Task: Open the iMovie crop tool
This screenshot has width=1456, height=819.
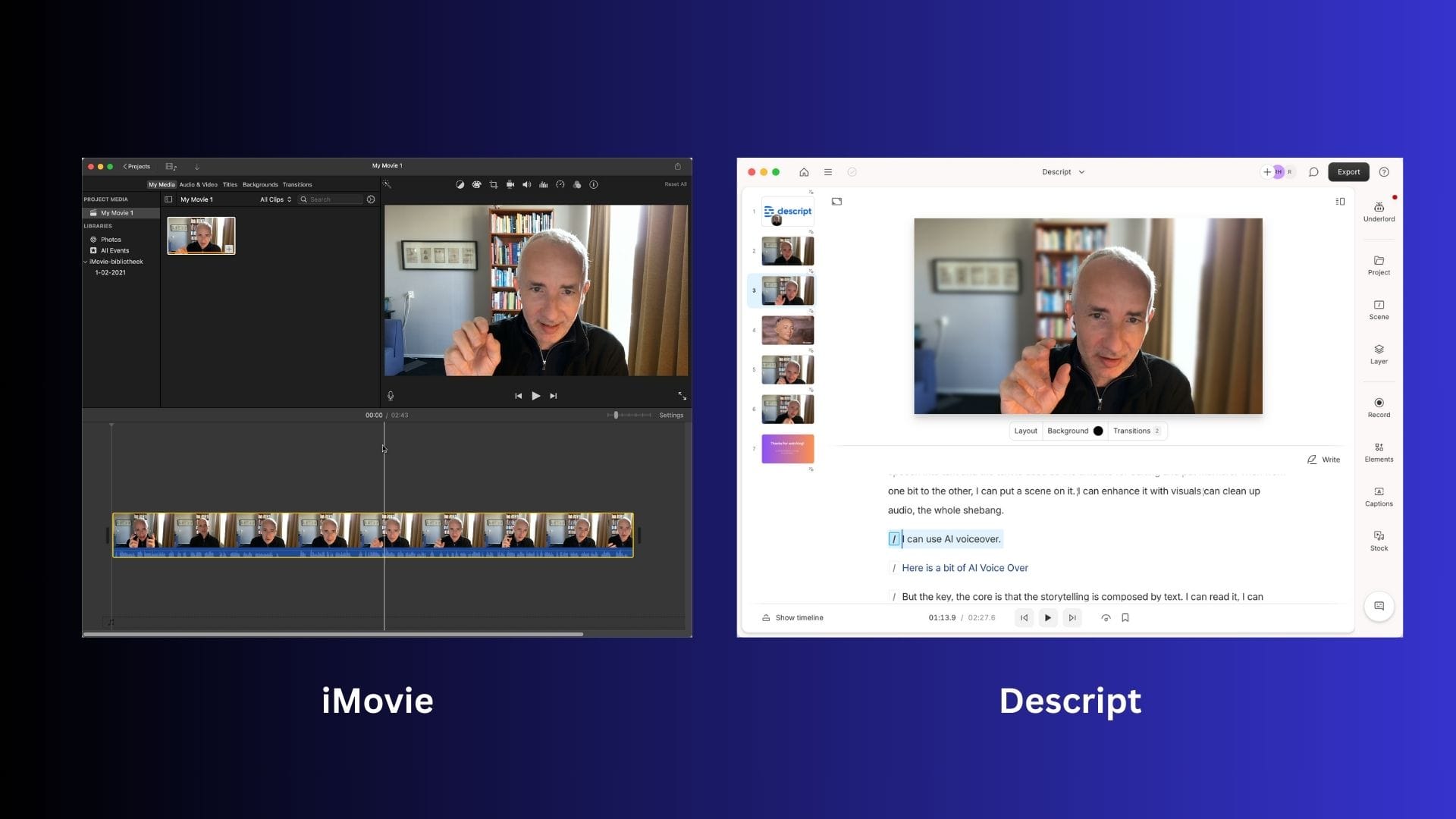Action: pyautogui.click(x=494, y=184)
